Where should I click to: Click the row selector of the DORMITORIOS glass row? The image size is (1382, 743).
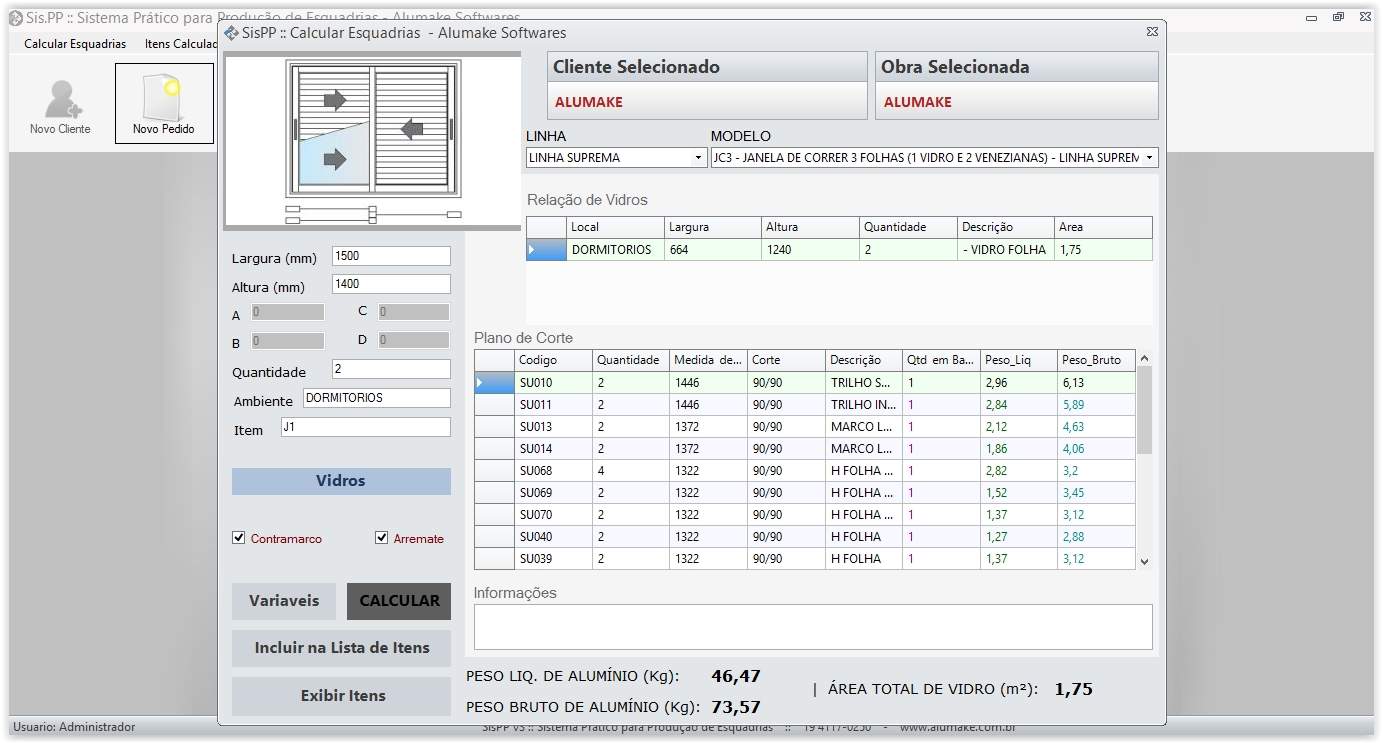pyautogui.click(x=546, y=250)
